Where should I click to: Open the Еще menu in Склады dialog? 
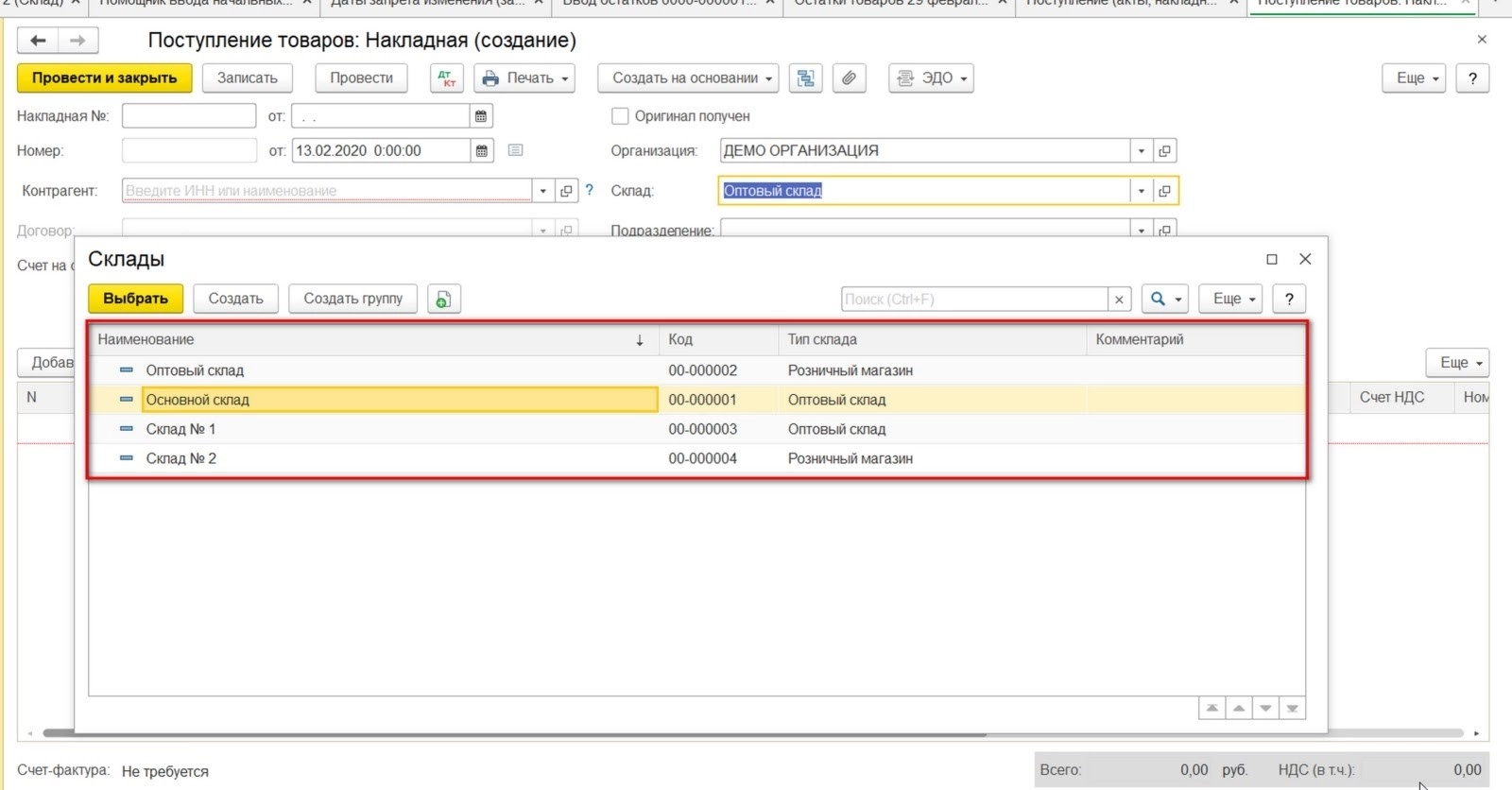[1230, 299]
